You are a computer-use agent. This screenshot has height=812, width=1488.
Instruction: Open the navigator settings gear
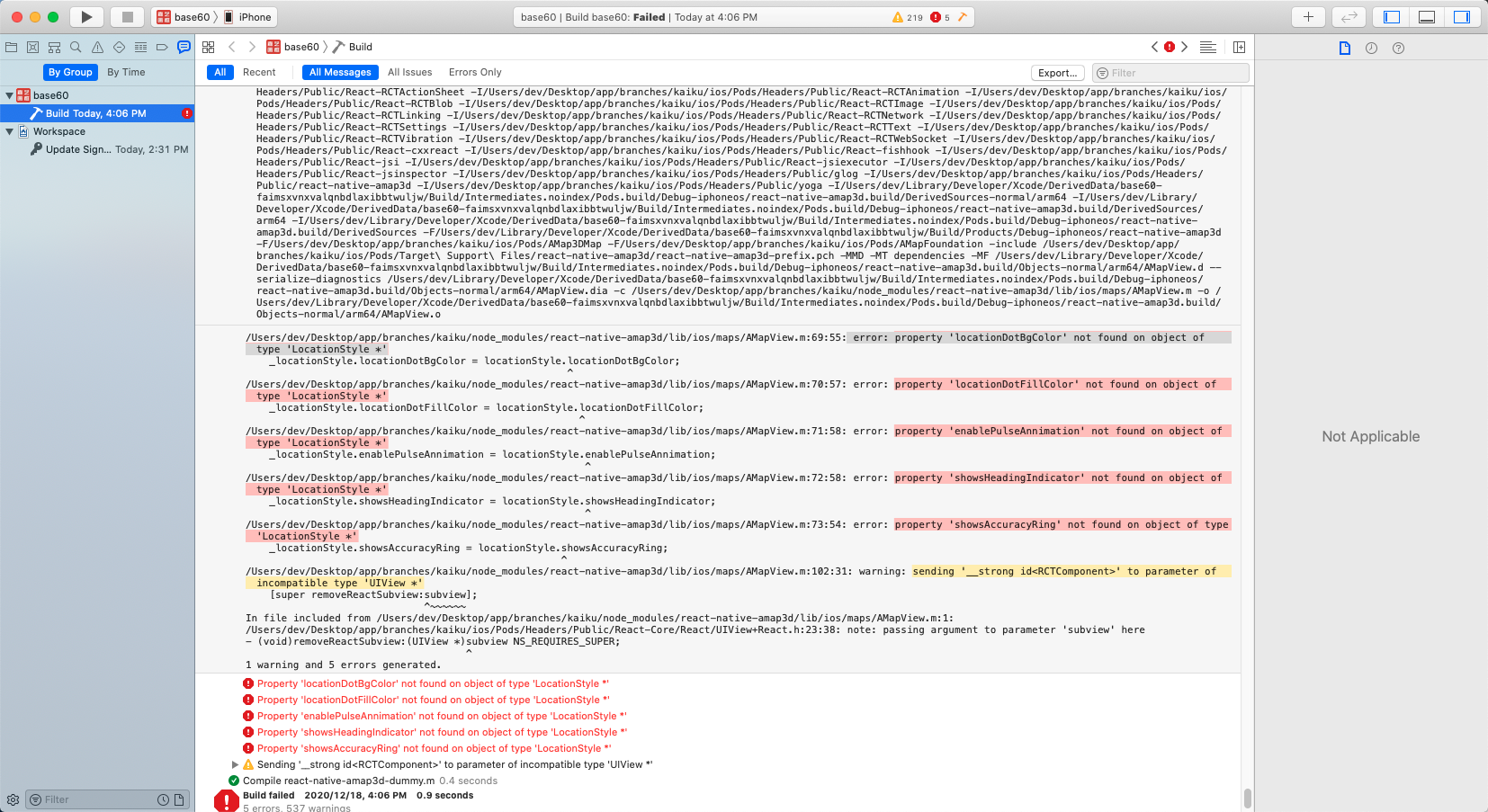[13, 799]
